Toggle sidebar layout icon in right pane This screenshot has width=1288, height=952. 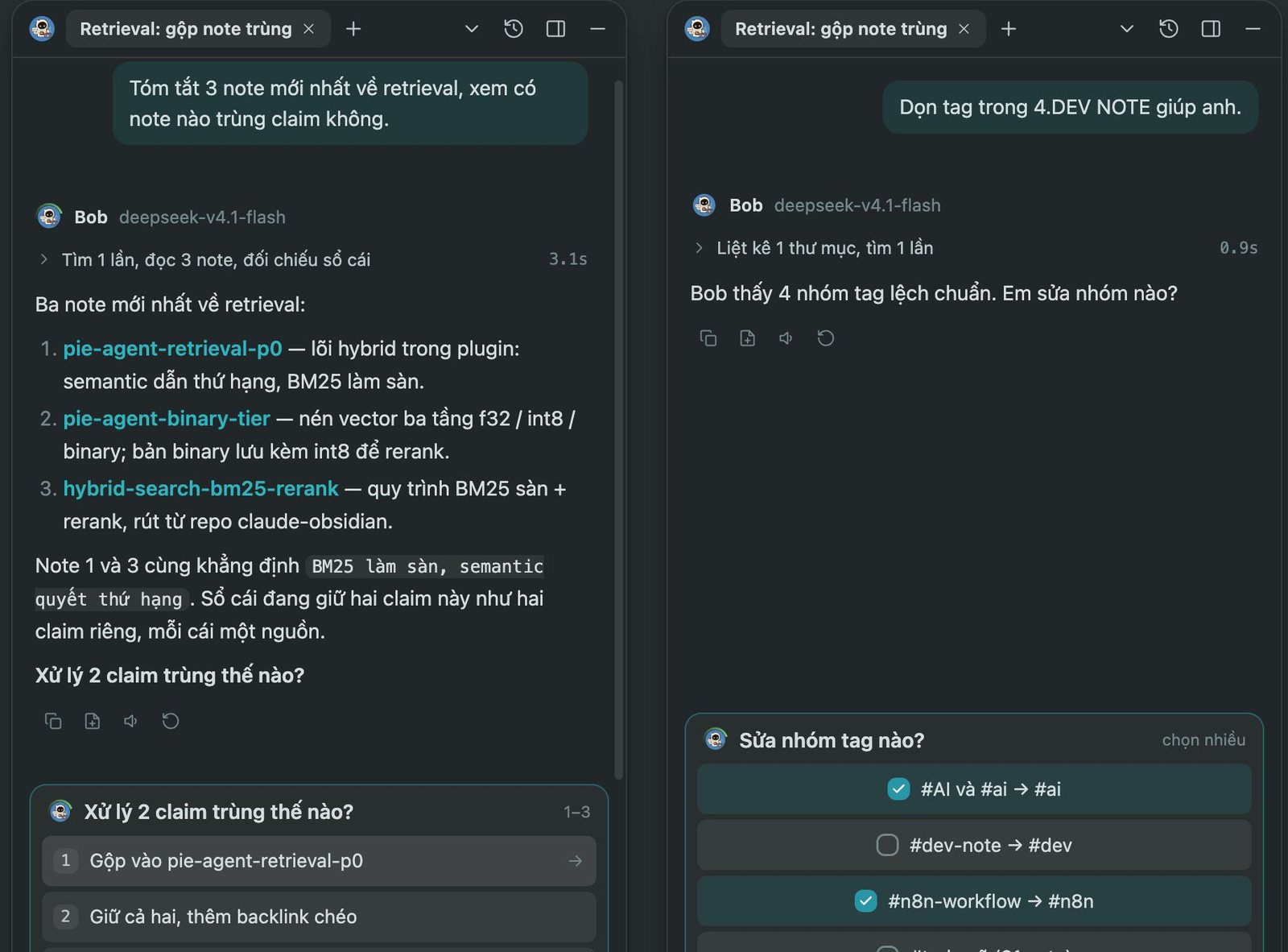[1211, 29]
